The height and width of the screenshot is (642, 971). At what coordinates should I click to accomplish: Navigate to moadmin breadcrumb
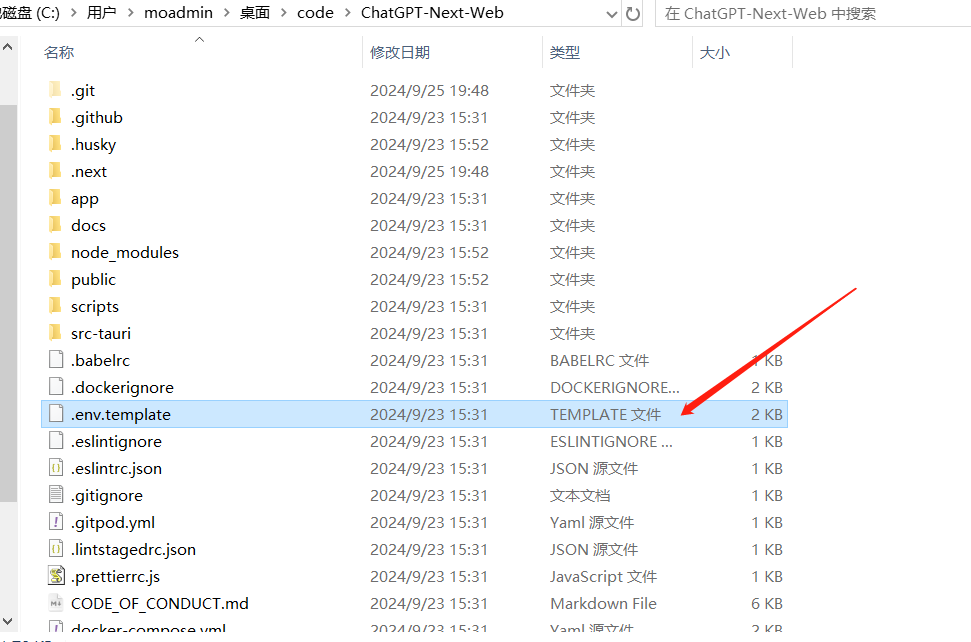178,13
